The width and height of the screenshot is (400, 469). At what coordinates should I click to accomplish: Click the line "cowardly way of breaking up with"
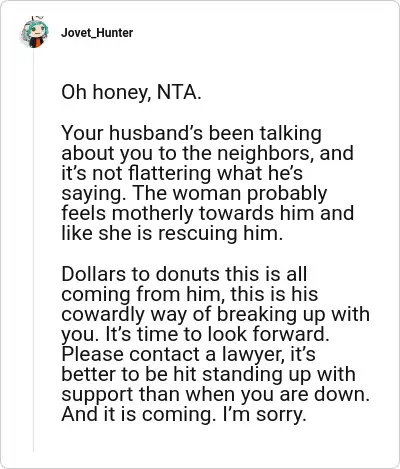coord(215,315)
